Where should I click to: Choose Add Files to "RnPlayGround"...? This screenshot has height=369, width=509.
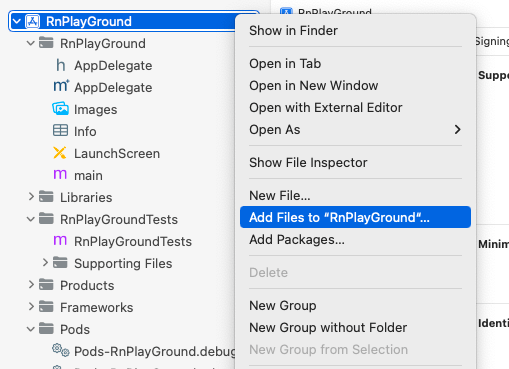click(355, 217)
